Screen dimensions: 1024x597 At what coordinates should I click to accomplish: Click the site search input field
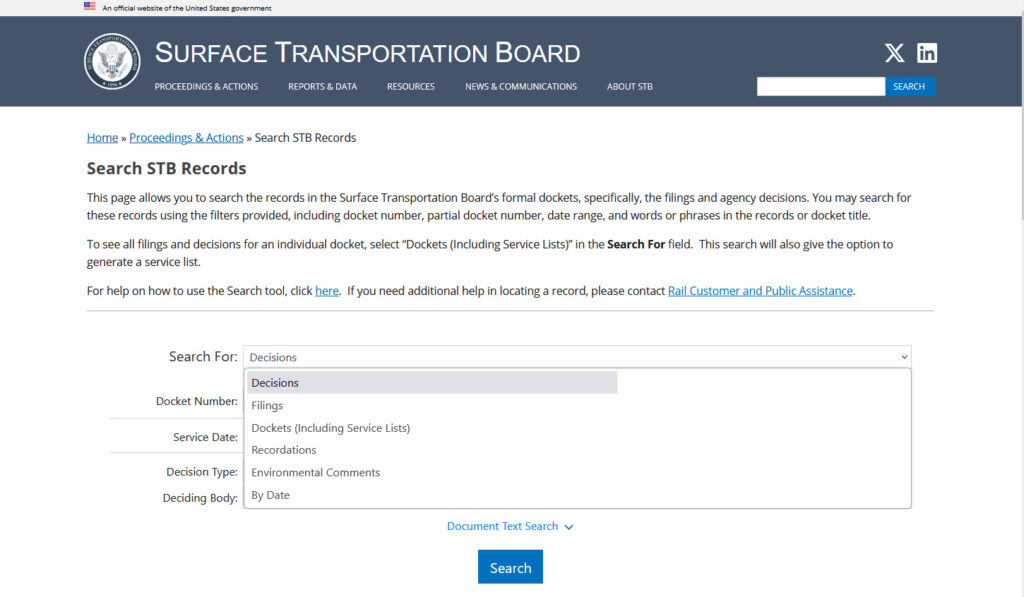coord(820,87)
